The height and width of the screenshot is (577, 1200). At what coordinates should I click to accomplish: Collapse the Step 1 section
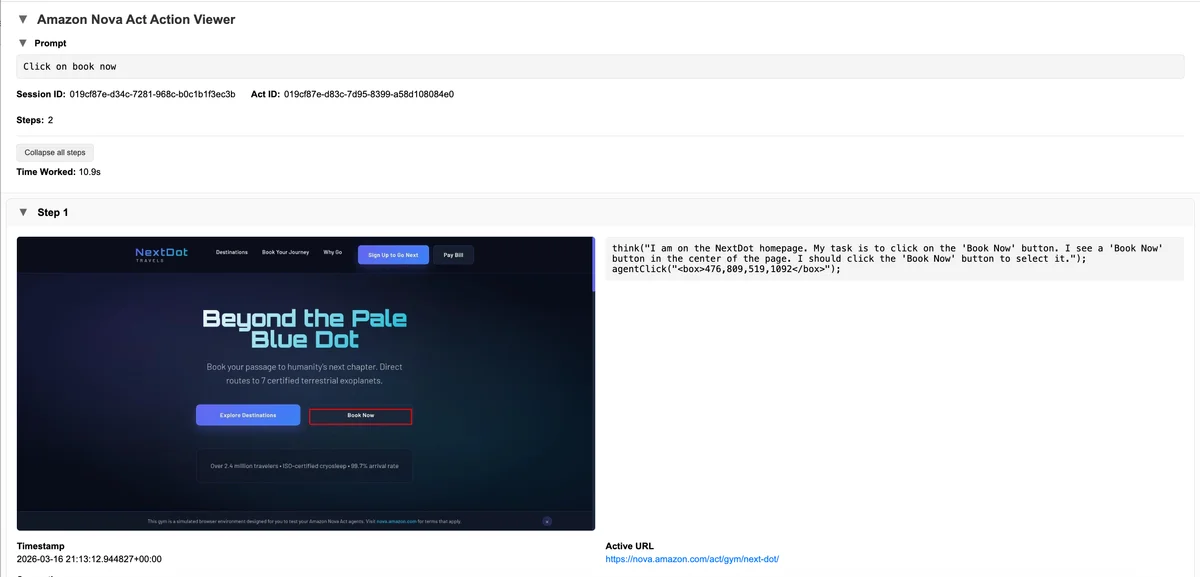click(x=23, y=212)
